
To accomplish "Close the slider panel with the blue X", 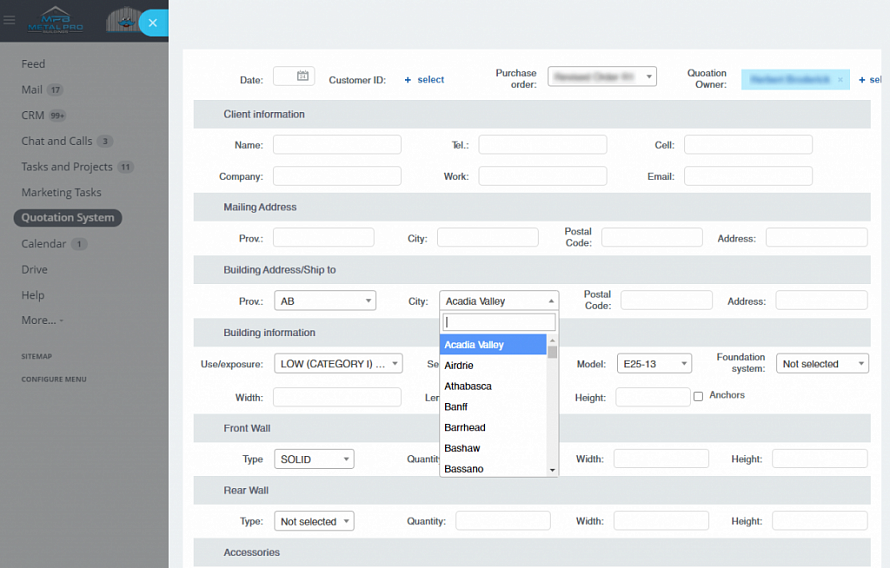I will 152,22.
